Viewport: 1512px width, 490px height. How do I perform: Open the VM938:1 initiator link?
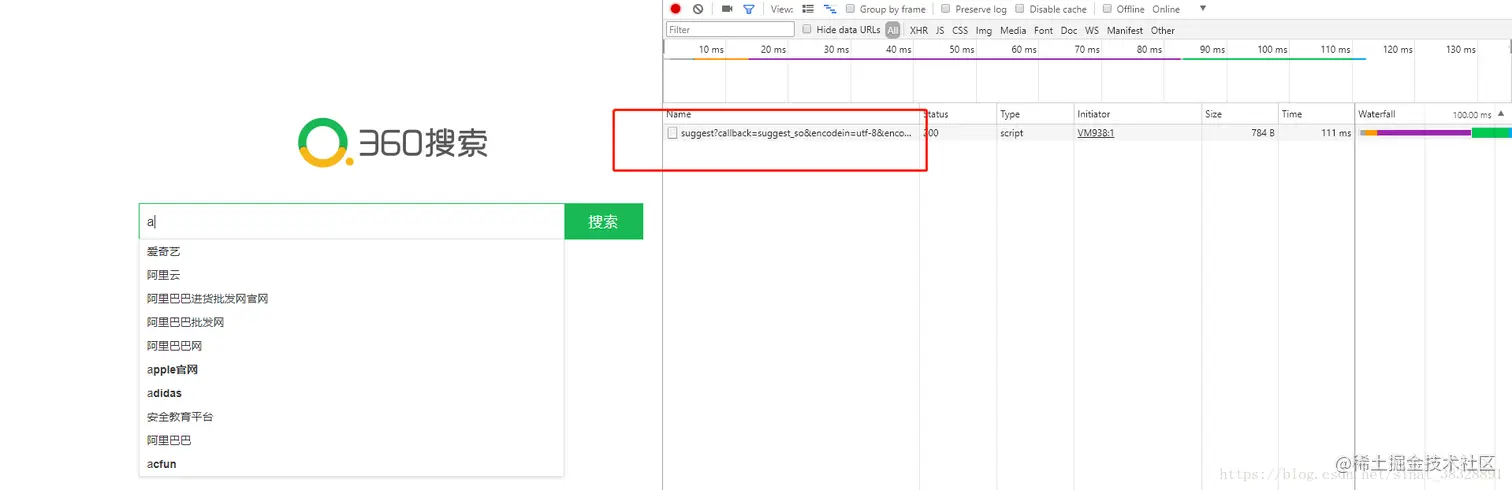(x=1096, y=133)
